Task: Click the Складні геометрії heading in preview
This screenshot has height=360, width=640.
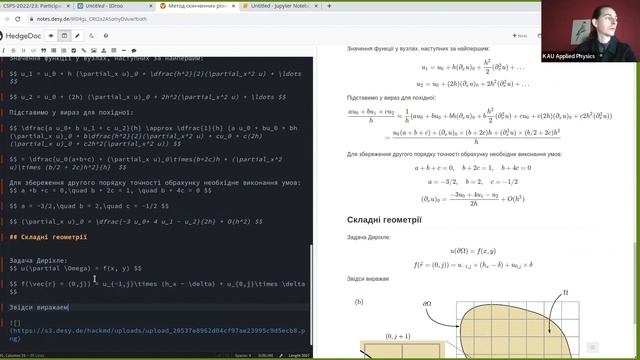Action: click(x=384, y=220)
